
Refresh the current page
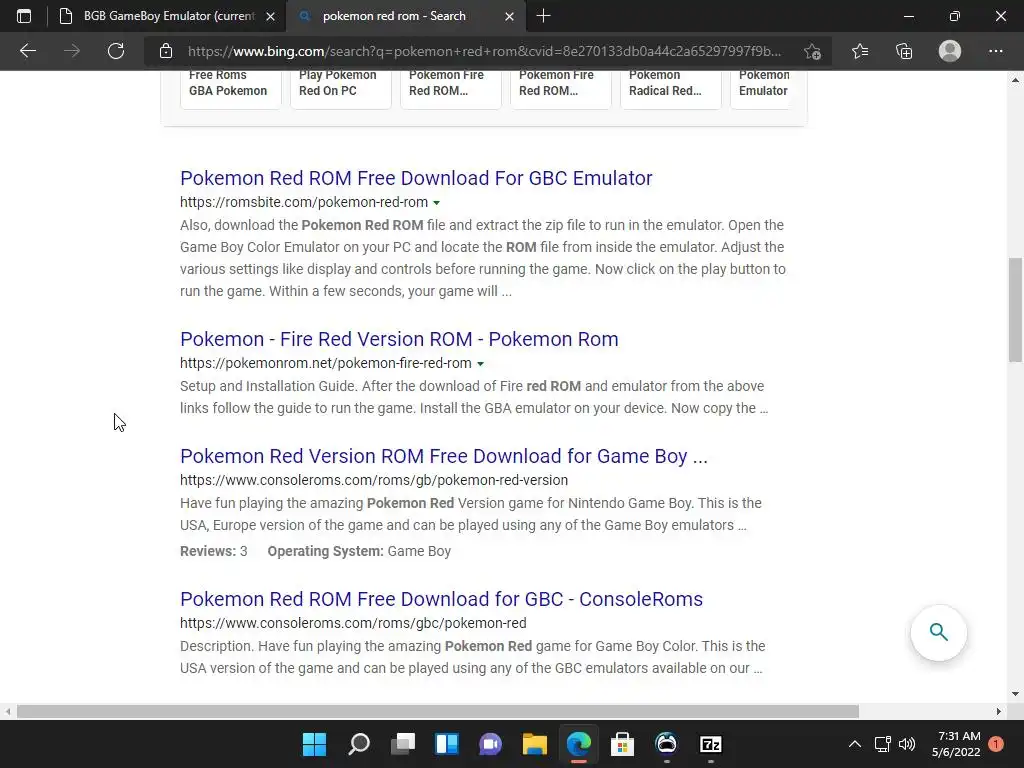116,51
